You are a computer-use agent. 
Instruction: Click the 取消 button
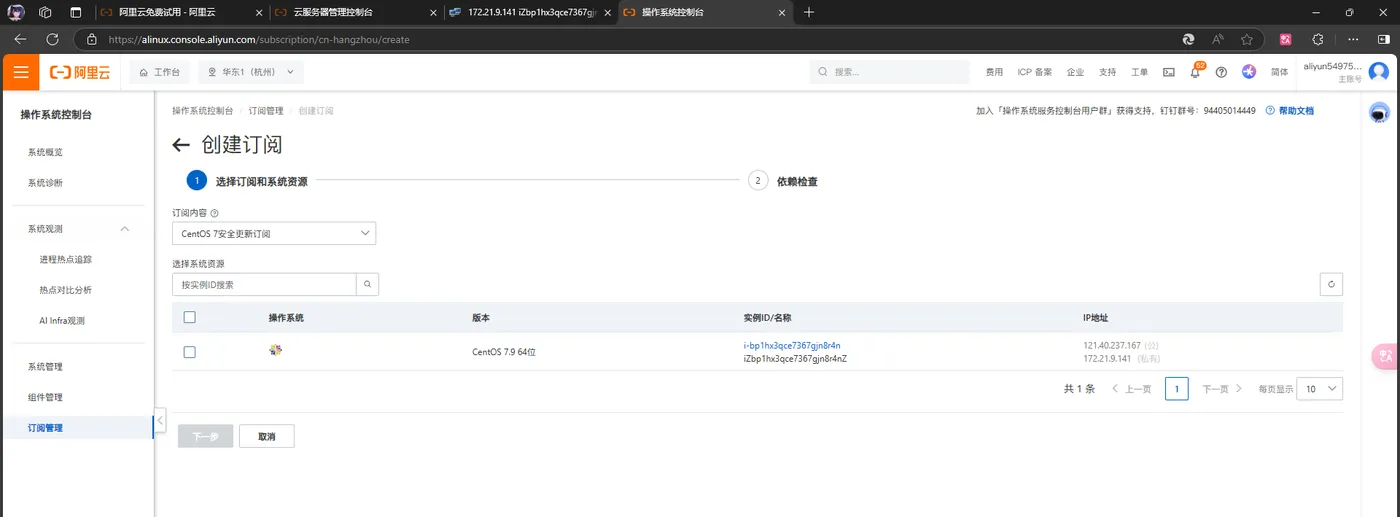coord(267,436)
